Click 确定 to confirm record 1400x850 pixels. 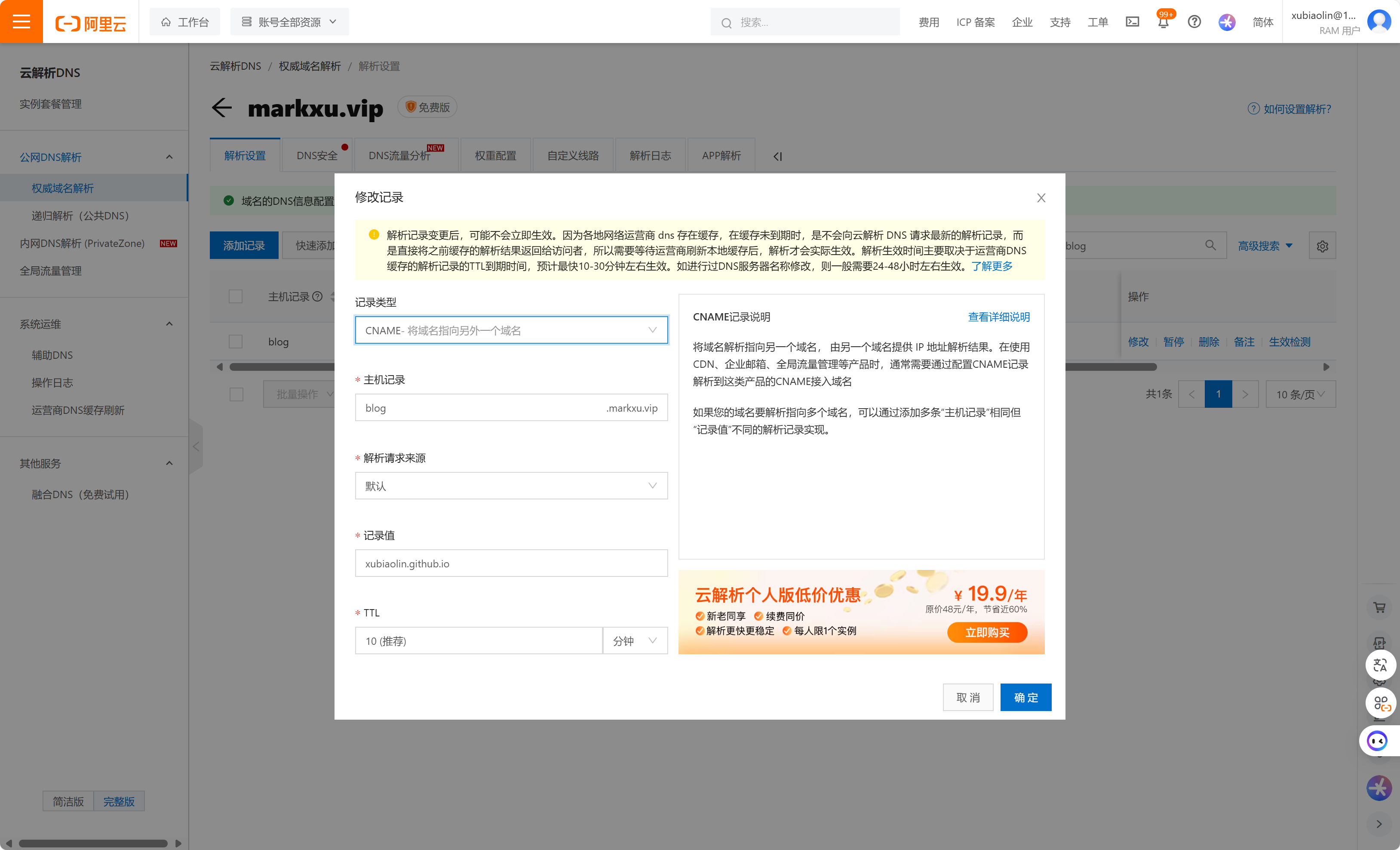click(x=1025, y=697)
